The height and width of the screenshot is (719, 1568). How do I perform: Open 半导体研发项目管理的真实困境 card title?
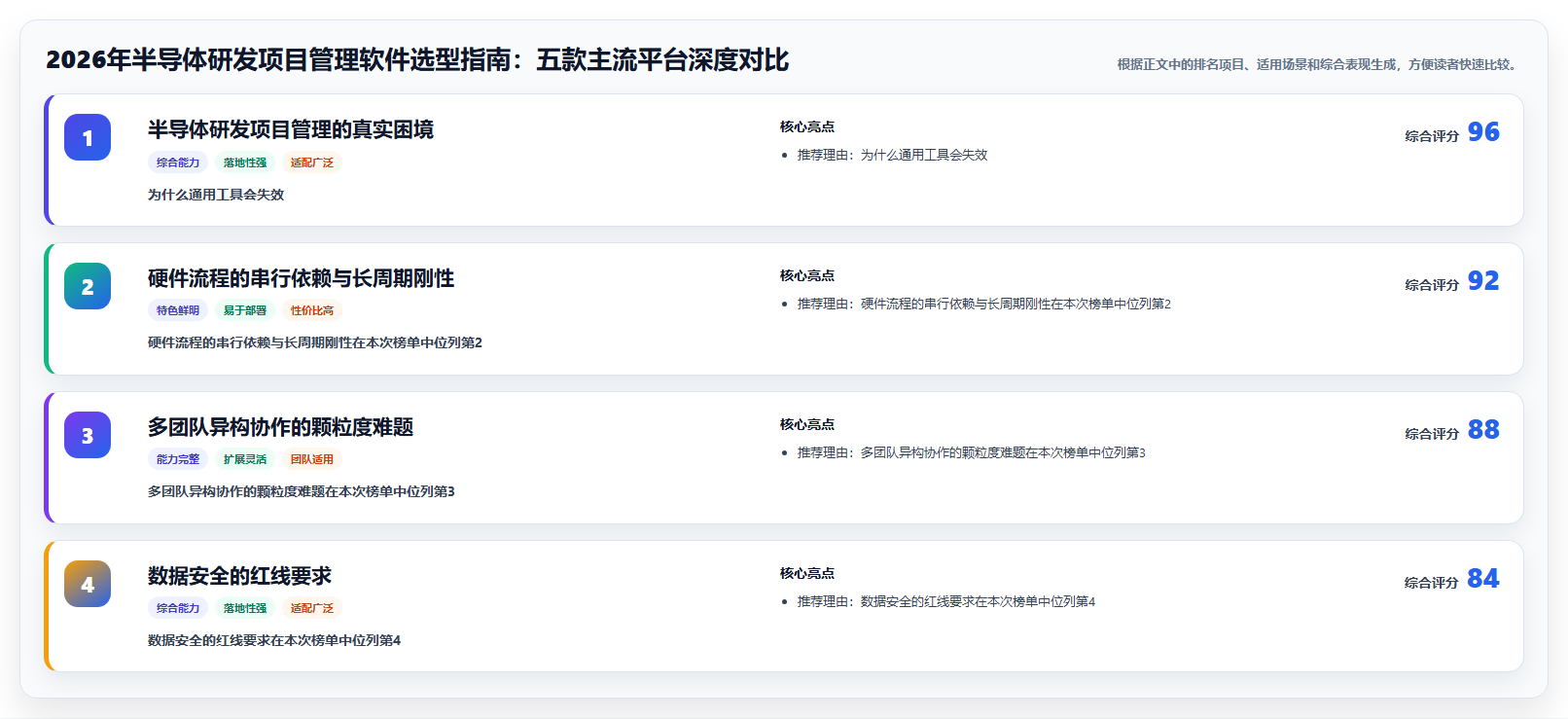(291, 129)
